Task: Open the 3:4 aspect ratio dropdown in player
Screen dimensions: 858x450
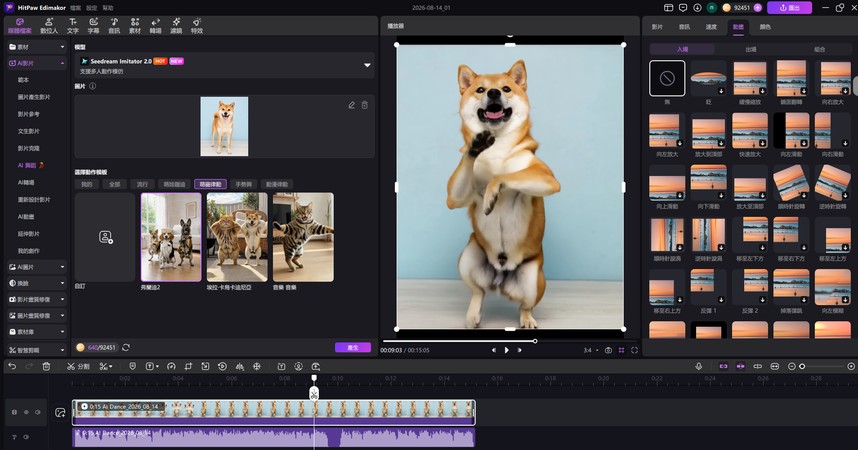Action: [x=590, y=350]
